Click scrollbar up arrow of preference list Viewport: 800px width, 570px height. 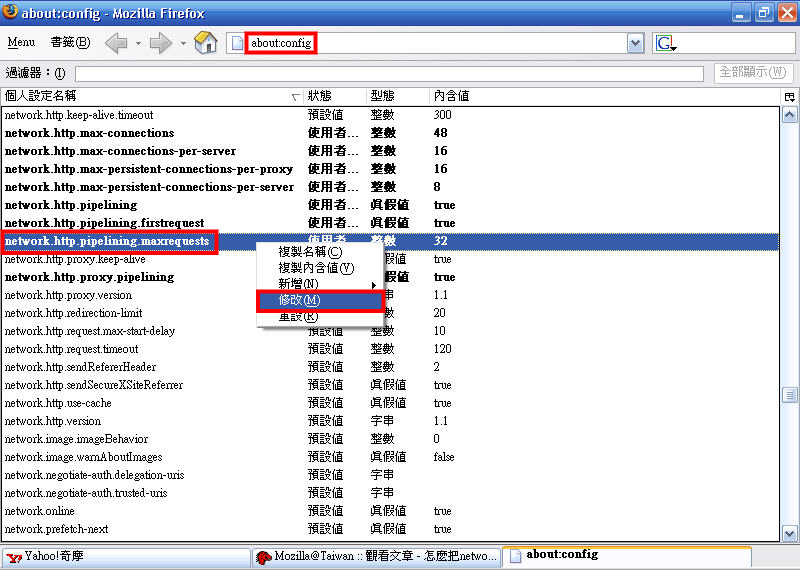tap(789, 115)
